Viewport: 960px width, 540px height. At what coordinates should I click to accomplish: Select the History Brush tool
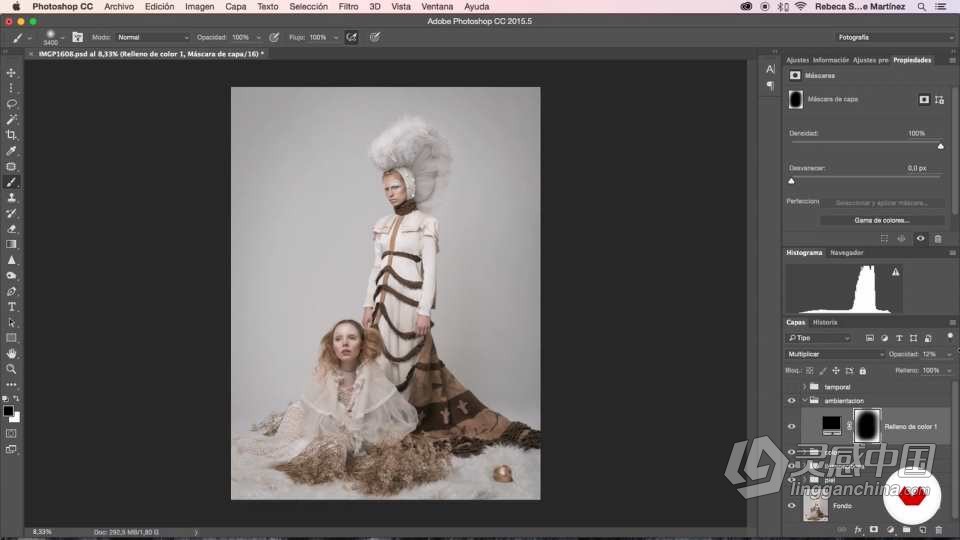click(11, 213)
